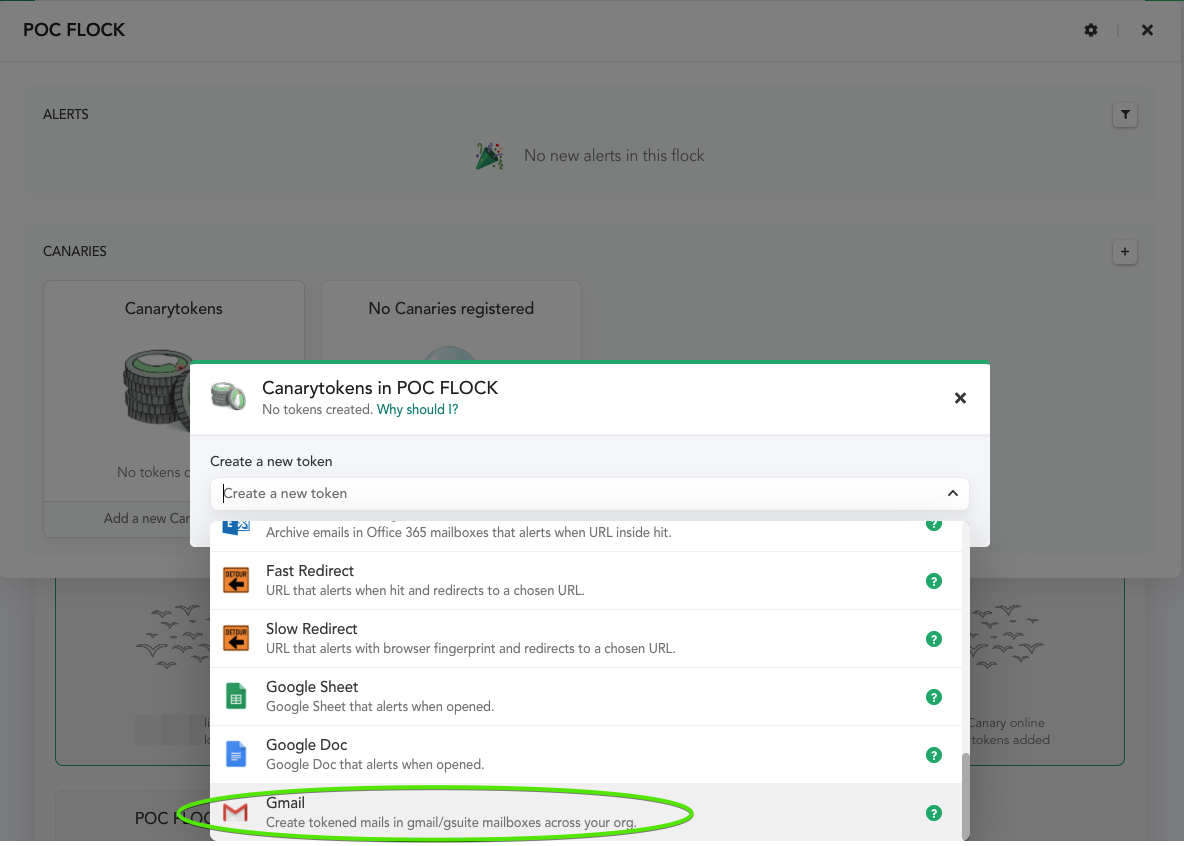Close the POC FLOCK panel
Viewport: 1184px width, 846px height.
(x=1147, y=30)
